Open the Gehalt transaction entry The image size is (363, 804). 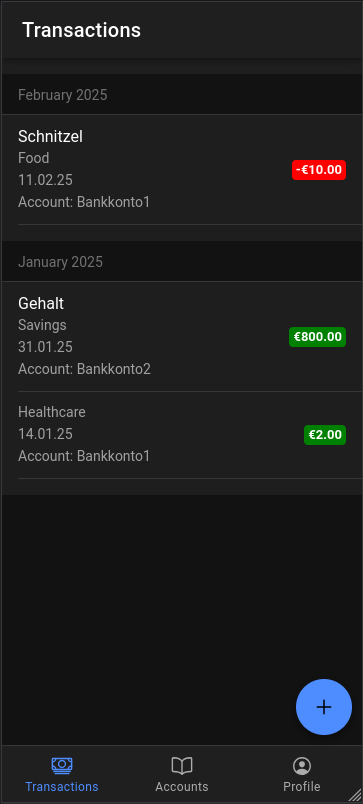click(x=182, y=337)
